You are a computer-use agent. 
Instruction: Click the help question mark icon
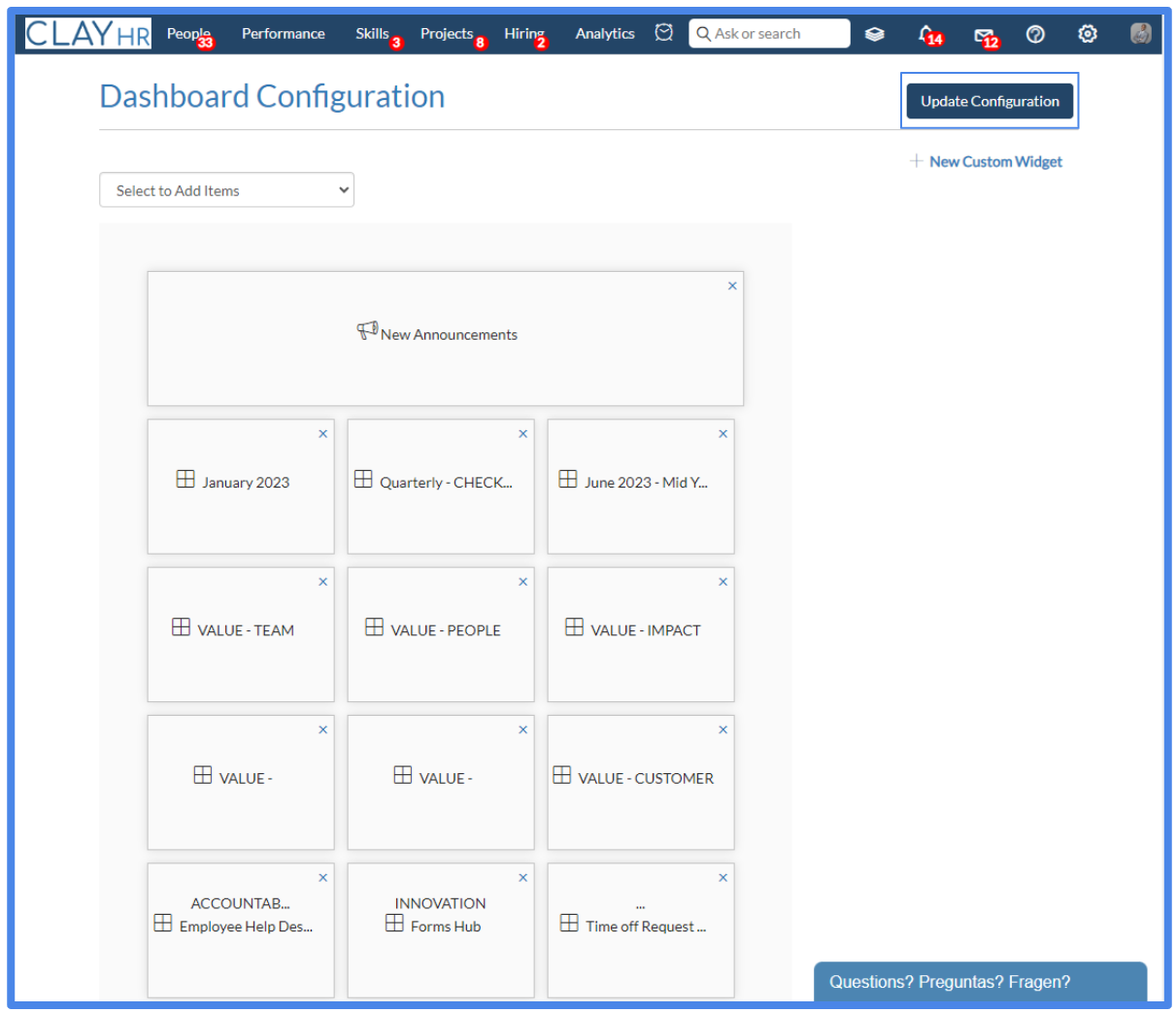(x=1035, y=33)
